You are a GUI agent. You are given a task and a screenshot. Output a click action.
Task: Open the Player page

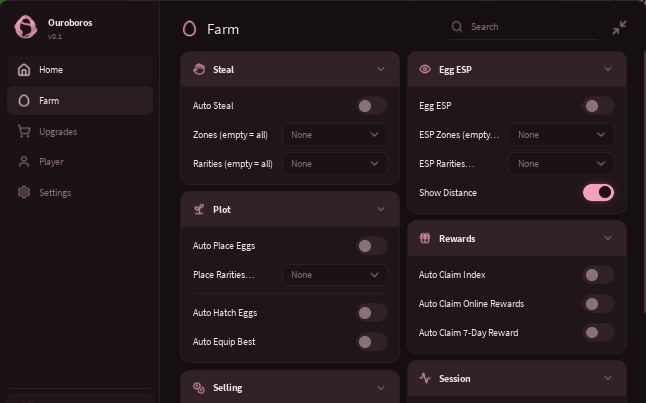[x=80, y=162]
